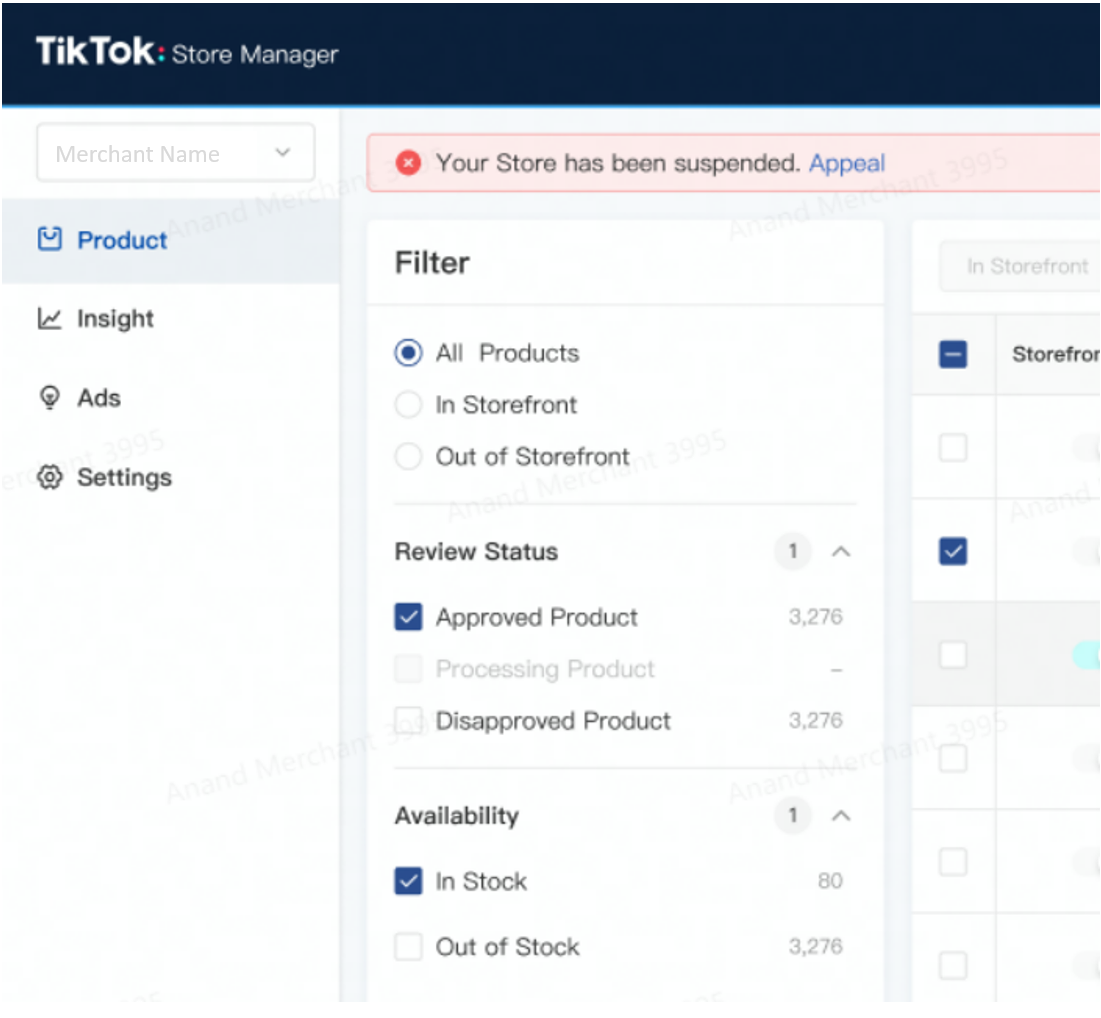Screen dimensions: 1101x1018
Task: Click the Ads lightbulb icon
Action: click(49, 398)
